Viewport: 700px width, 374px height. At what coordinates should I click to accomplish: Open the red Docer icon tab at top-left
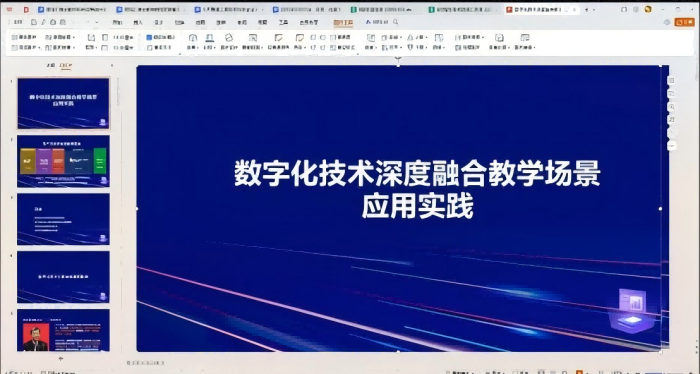pyautogui.click(x=26, y=9)
